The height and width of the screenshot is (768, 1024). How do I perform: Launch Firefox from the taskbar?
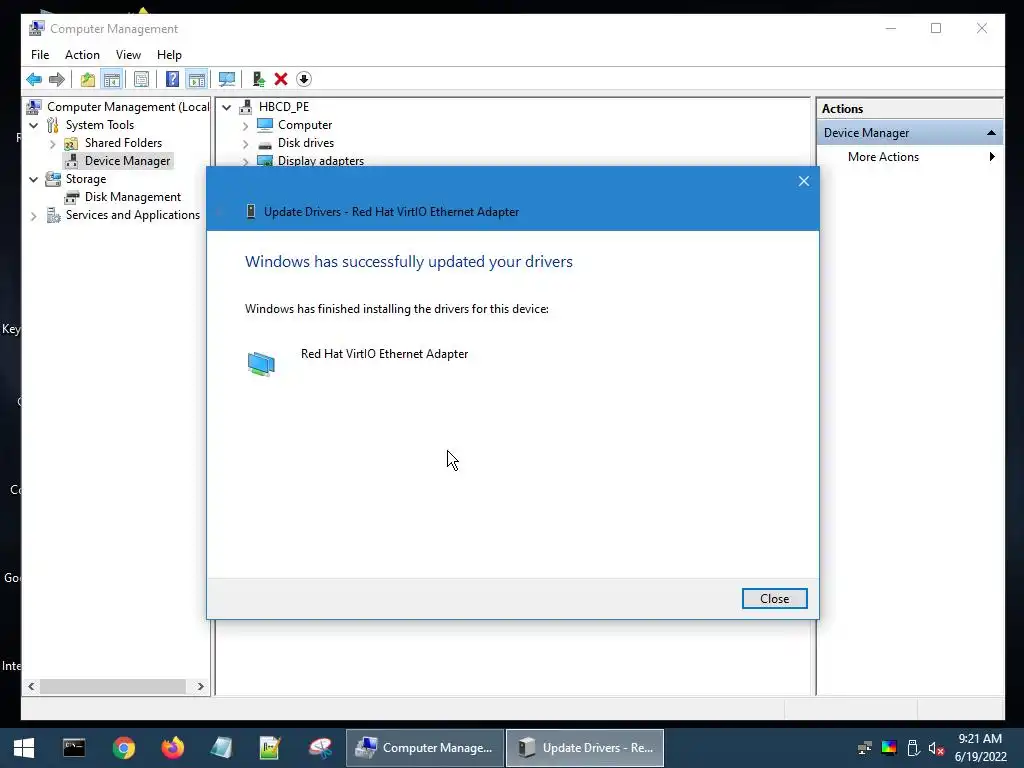pyautogui.click(x=173, y=748)
